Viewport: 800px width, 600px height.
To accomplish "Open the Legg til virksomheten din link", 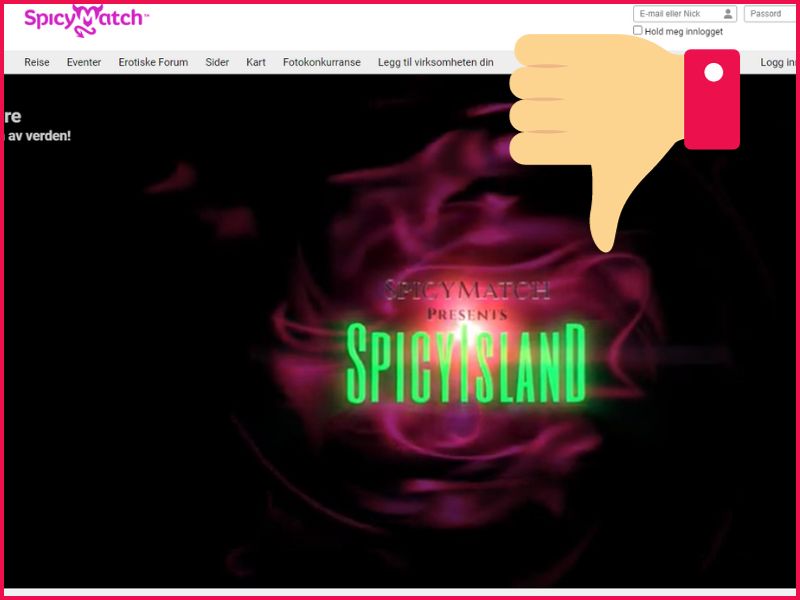I will pos(435,62).
